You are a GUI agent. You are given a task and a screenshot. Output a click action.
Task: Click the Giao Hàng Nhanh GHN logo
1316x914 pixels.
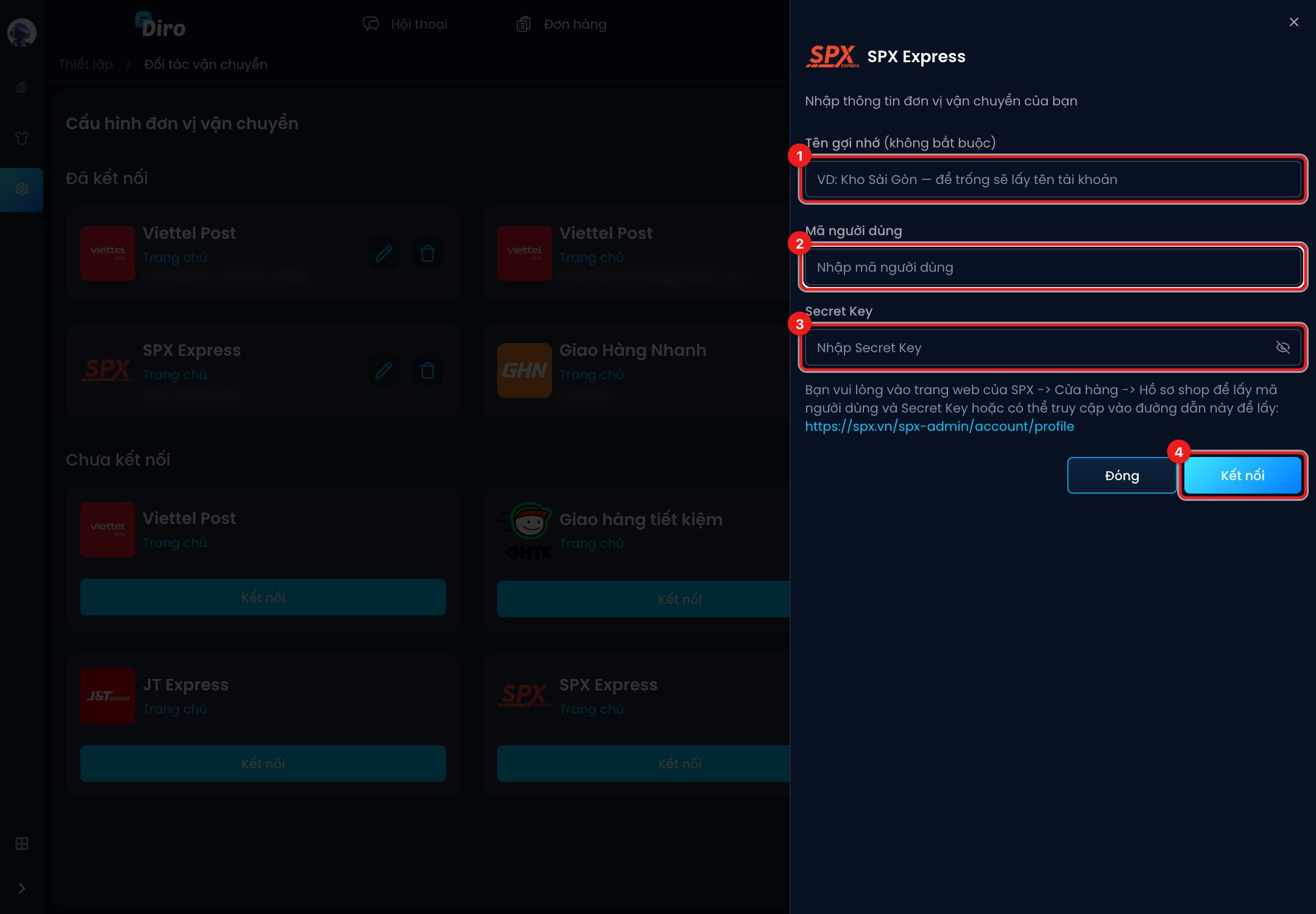click(525, 370)
